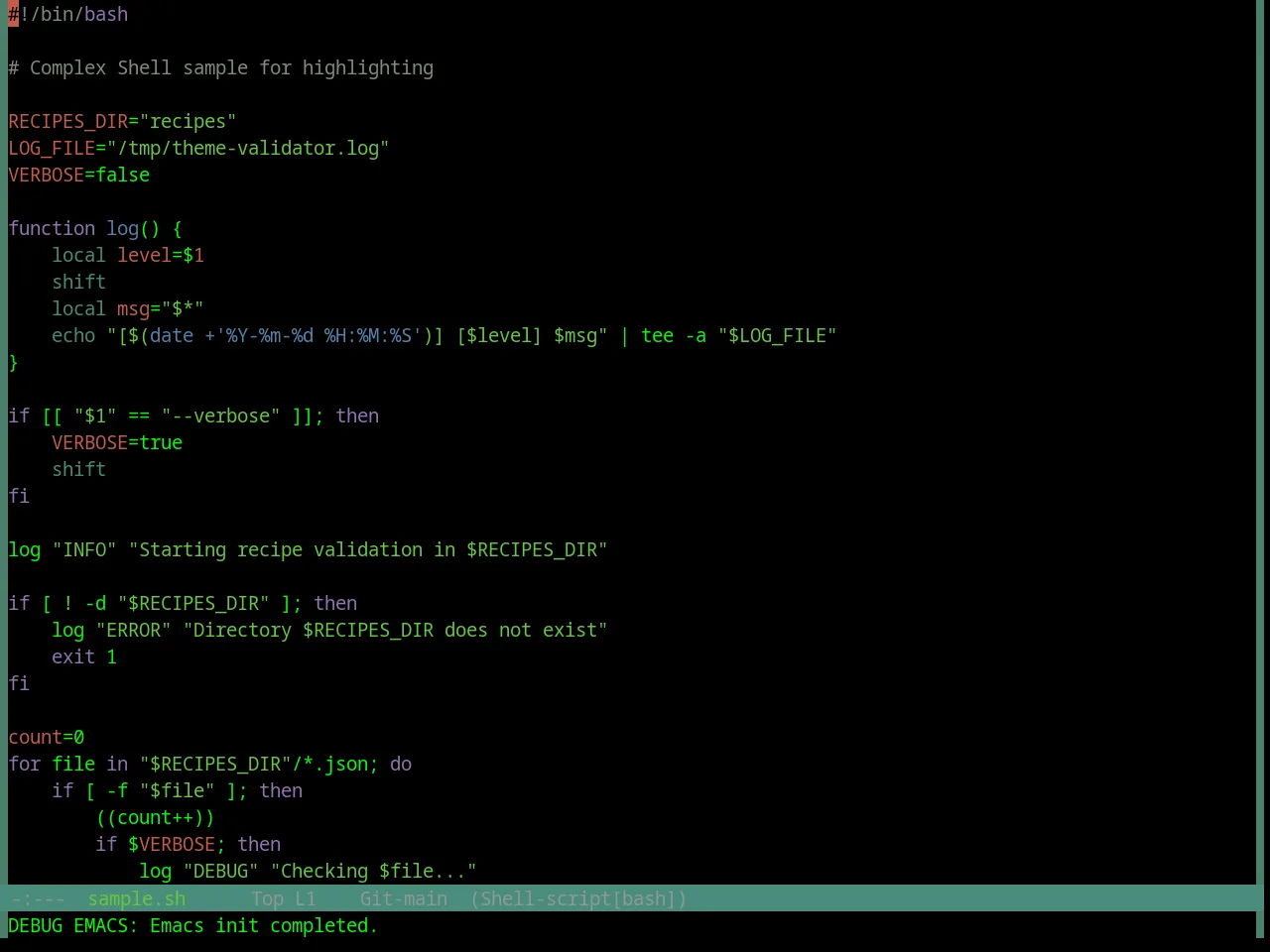Viewport: 1270px width, 952px height.
Task: Click on 'exit 1' line
Action: tap(84, 656)
